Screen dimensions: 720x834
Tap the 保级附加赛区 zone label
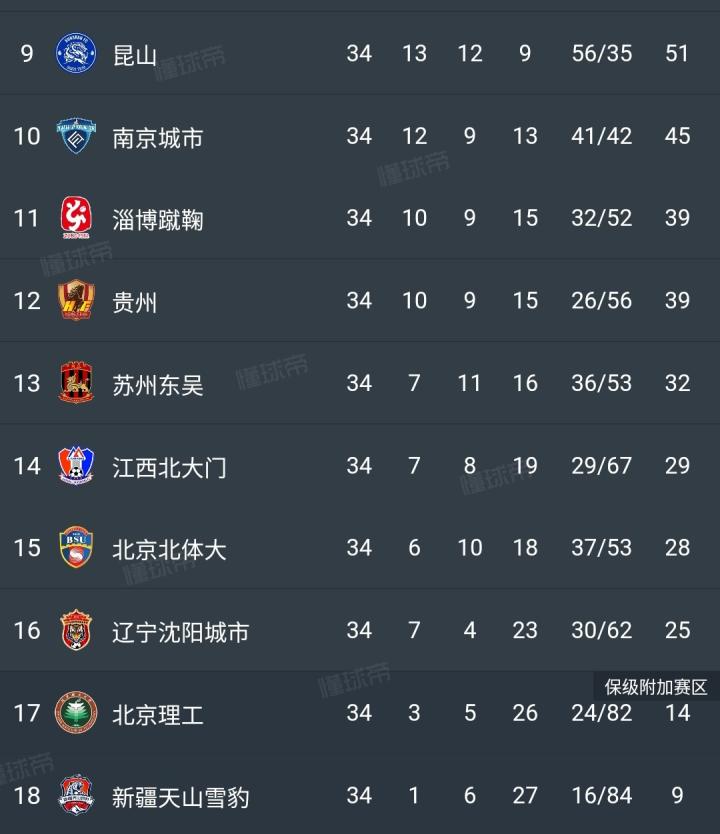pyautogui.click(x=656, y=687)
